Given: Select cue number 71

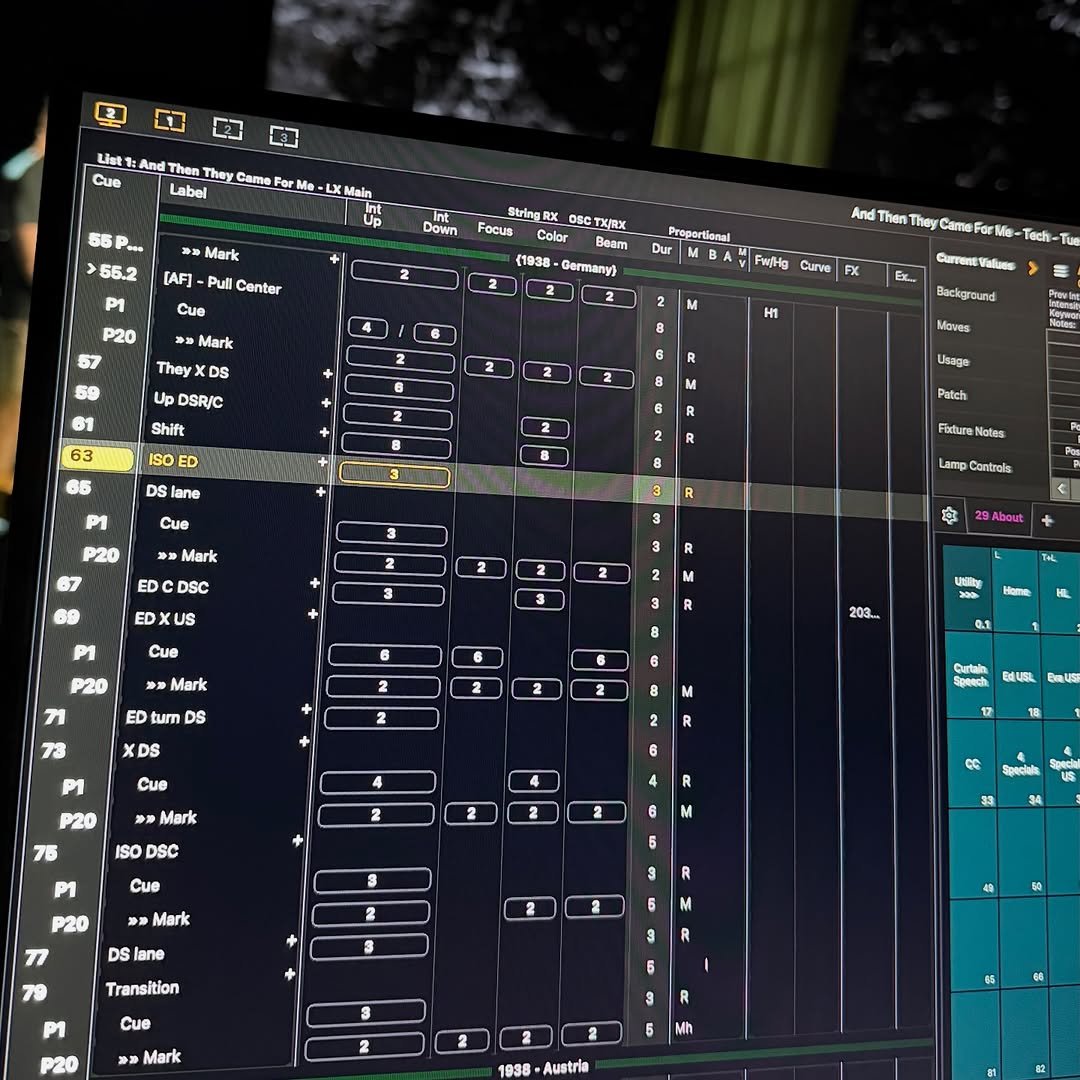Looking at the screenshot, I should (54, 717).
